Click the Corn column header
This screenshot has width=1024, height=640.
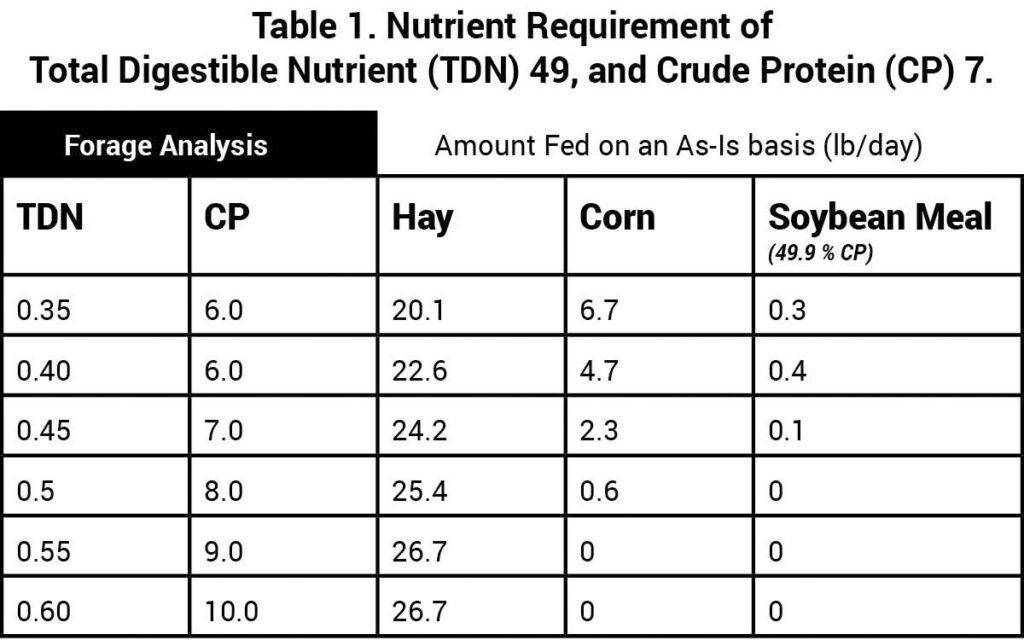coord(618,218)
